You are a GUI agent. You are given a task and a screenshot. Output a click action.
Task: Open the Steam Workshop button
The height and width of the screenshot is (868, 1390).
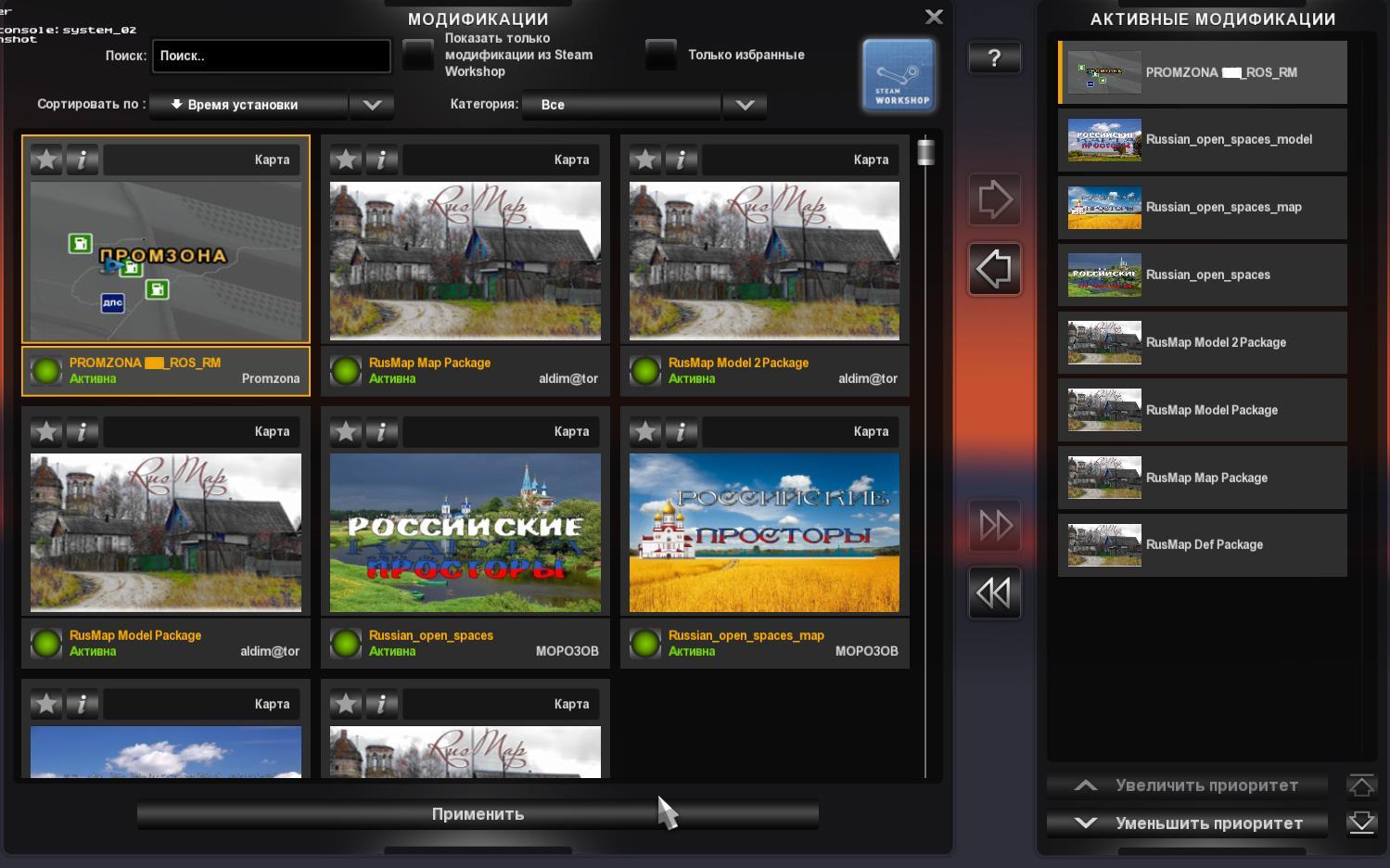[899, 76]
